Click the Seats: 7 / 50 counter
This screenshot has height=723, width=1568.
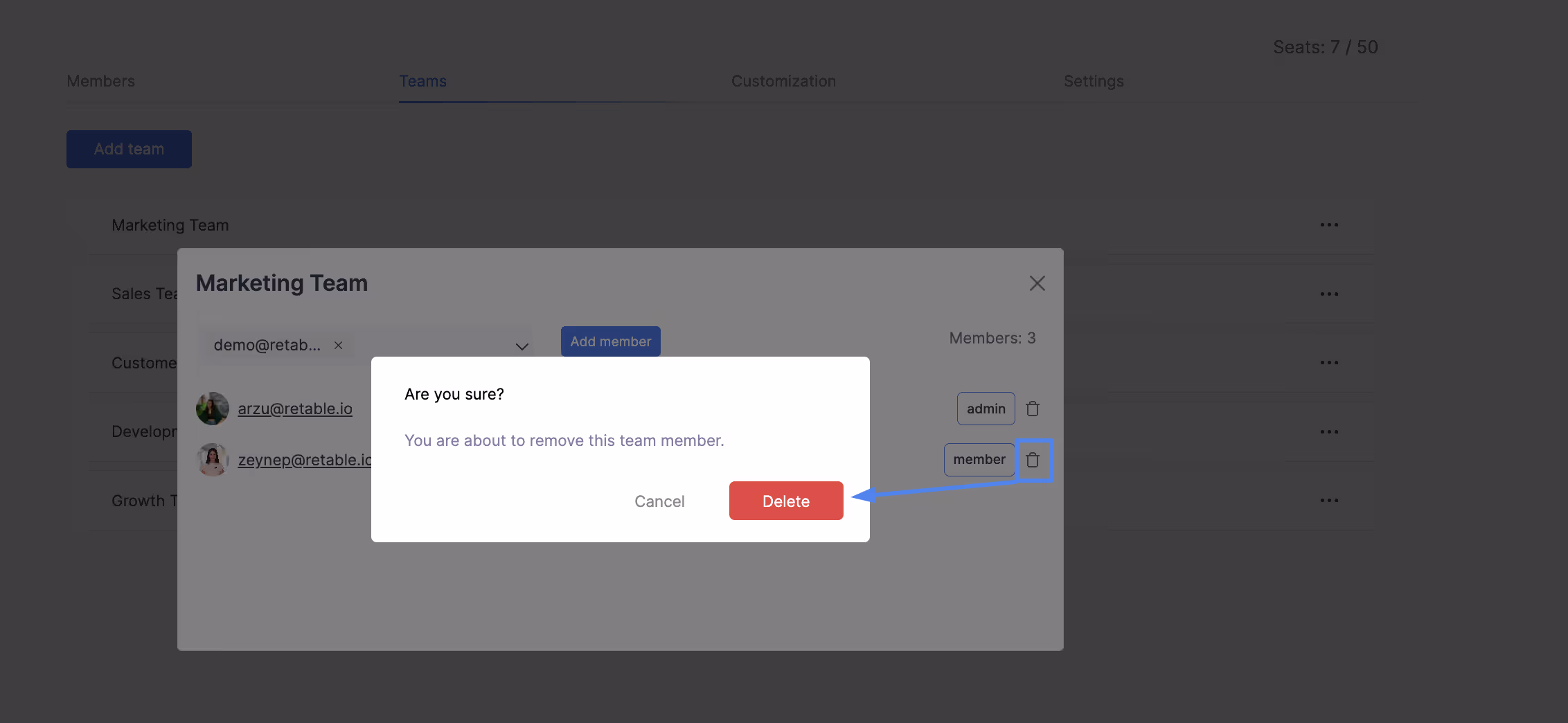pyautogui.click(x=1326, y=47)
